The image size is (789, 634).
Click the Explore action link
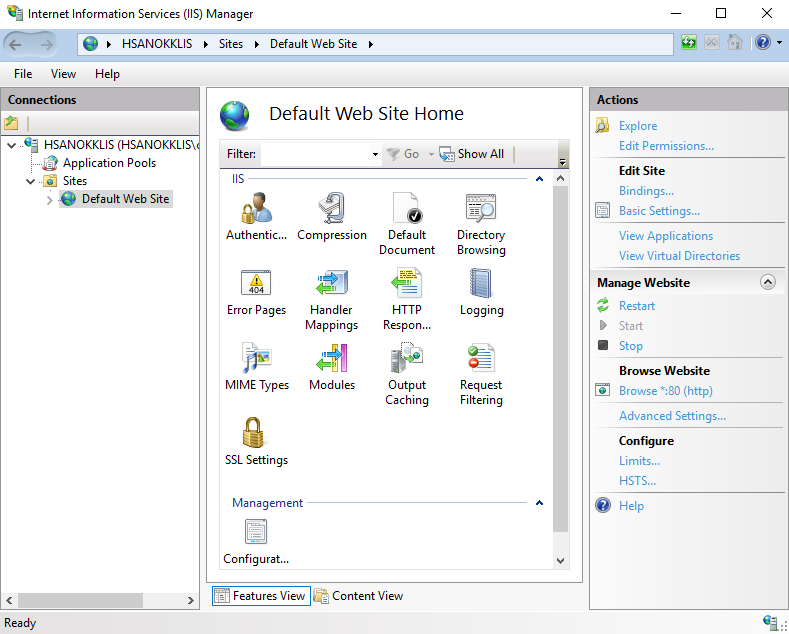(x=638, y=126)
